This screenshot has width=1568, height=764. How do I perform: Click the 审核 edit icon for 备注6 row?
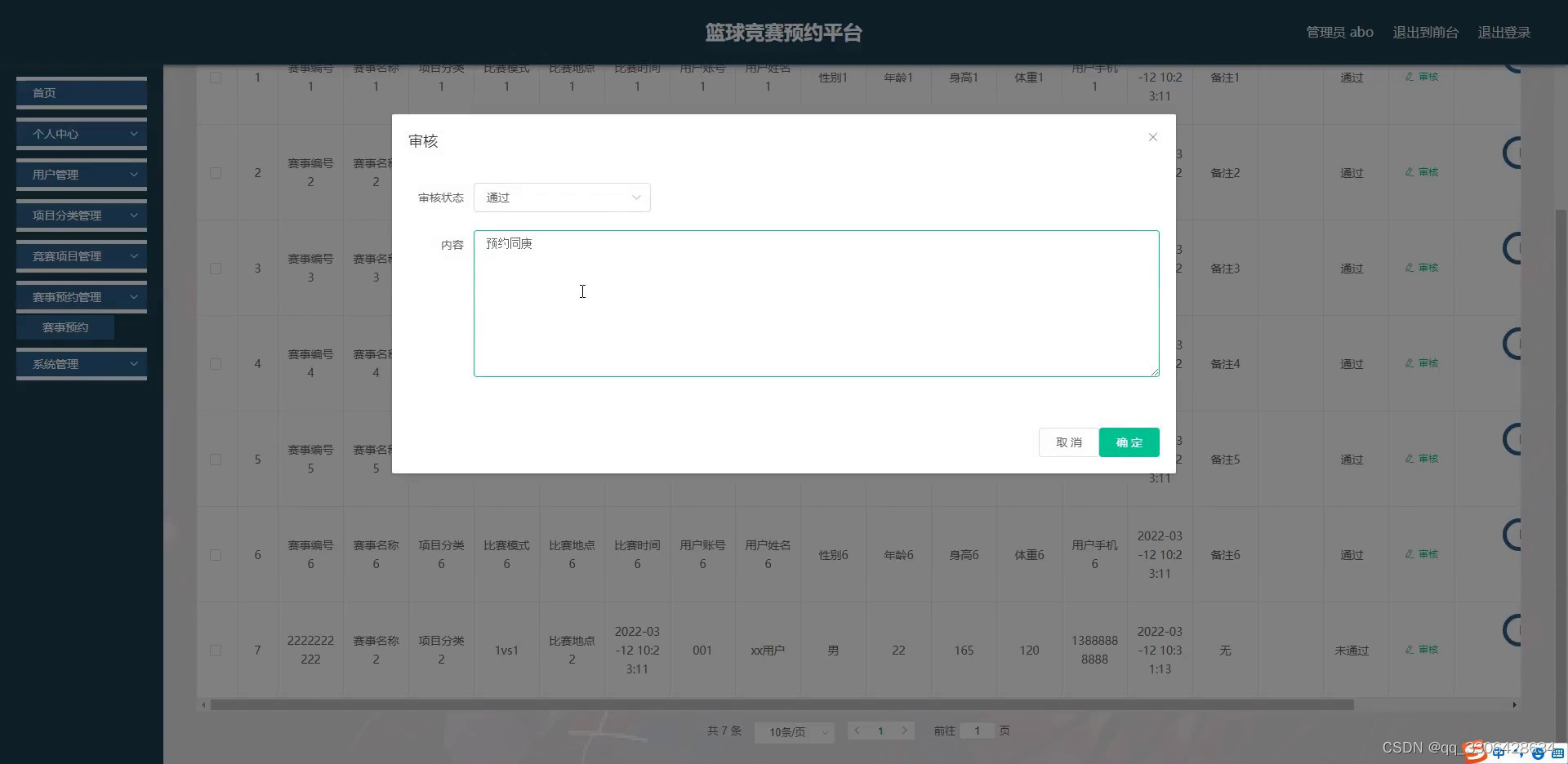pyautogui.click(x=1421, y=554)
